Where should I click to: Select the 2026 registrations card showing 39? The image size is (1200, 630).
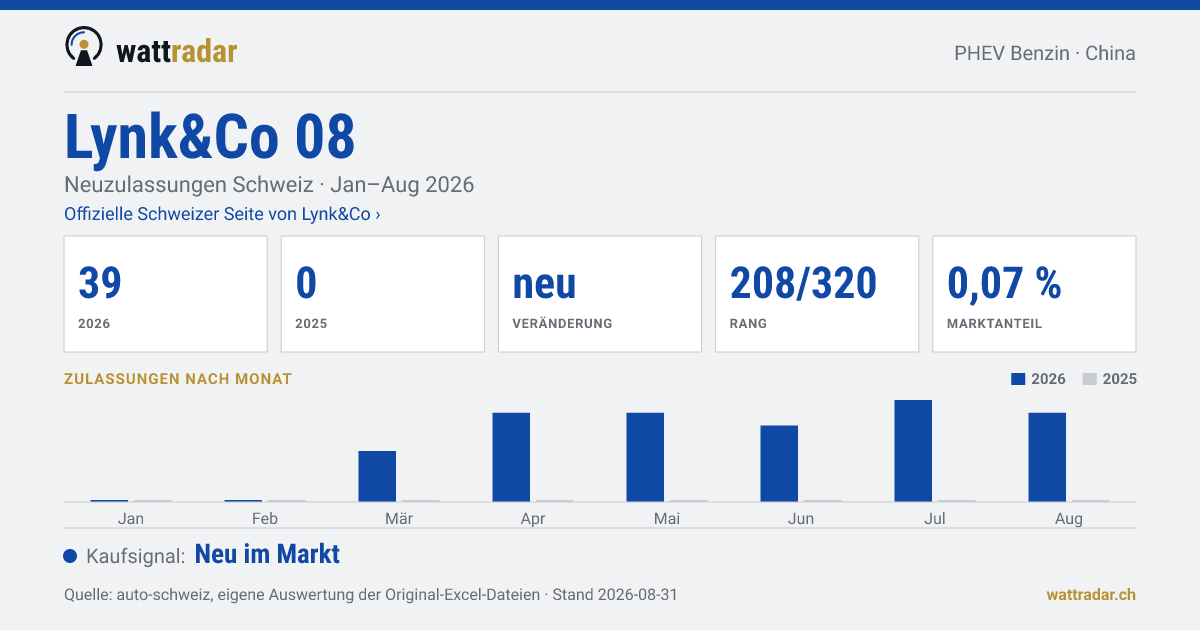click(165, 294)
